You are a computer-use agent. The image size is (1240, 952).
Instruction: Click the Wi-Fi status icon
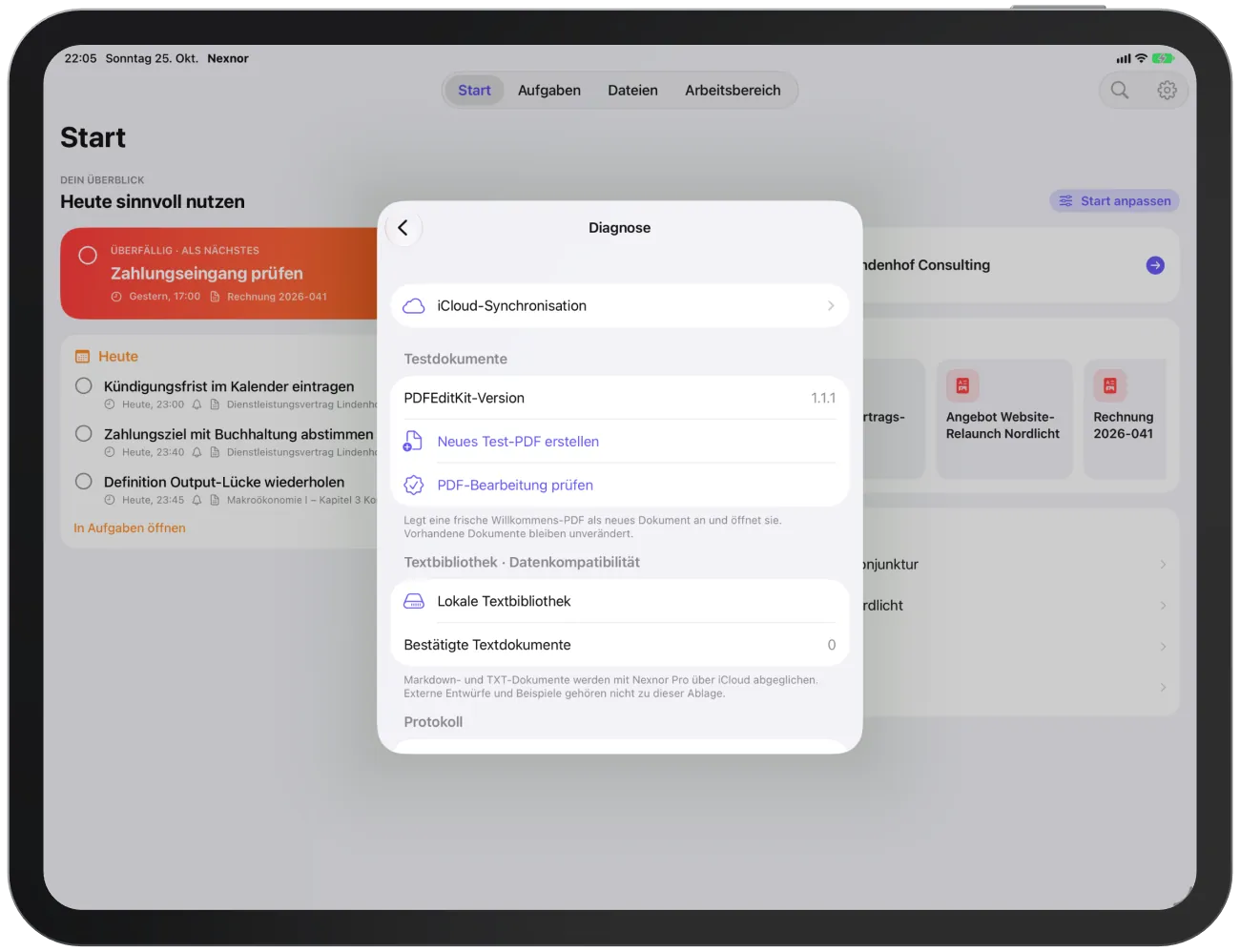[x=1141, y=58]
